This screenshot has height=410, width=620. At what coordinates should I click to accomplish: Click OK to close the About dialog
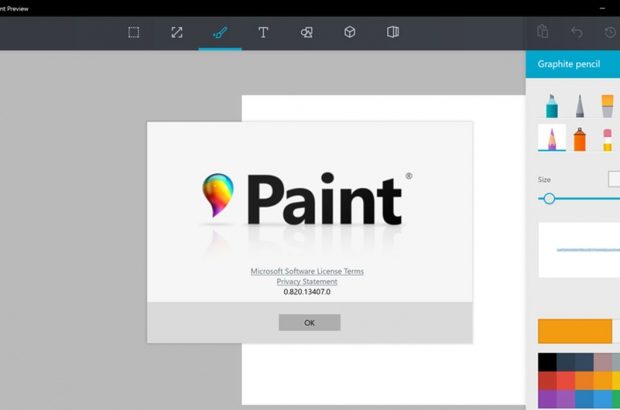(309, 323)
